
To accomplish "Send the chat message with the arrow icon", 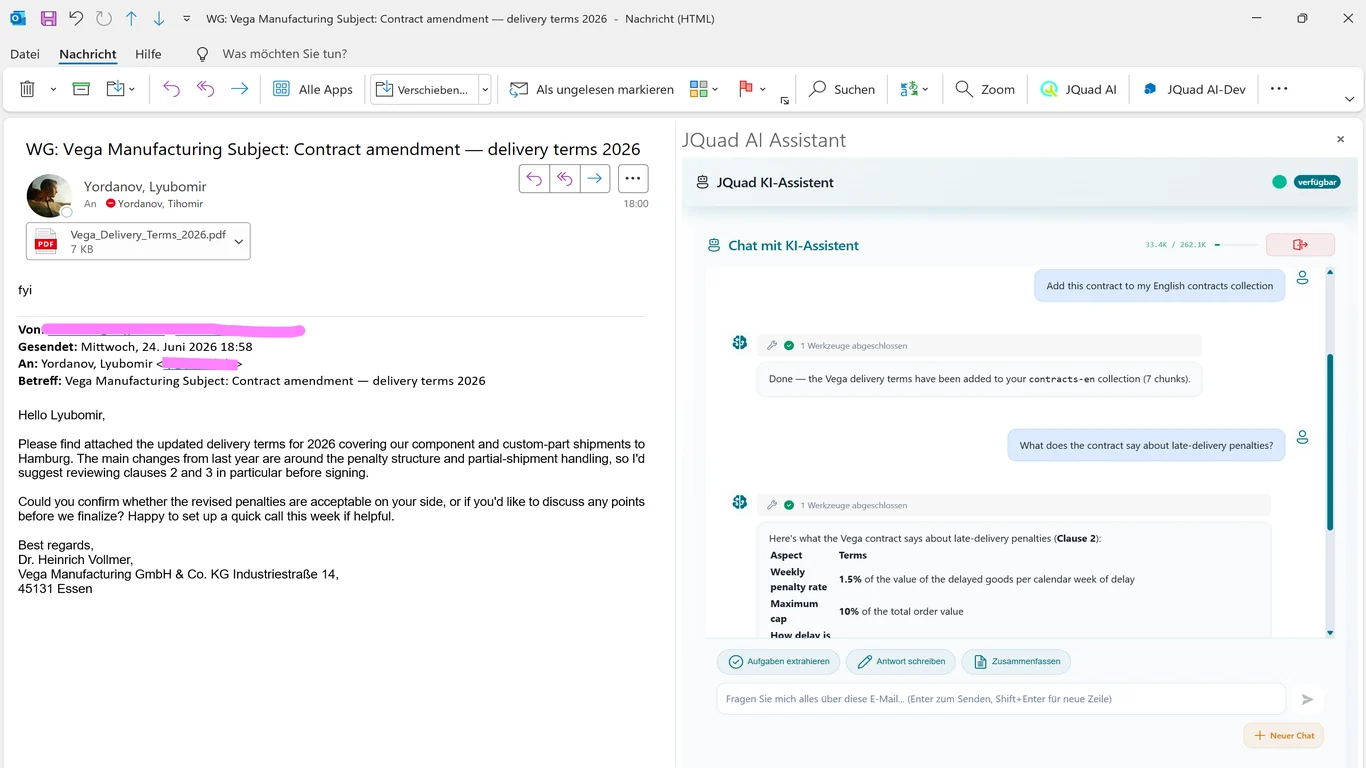I will [1307, 699].
